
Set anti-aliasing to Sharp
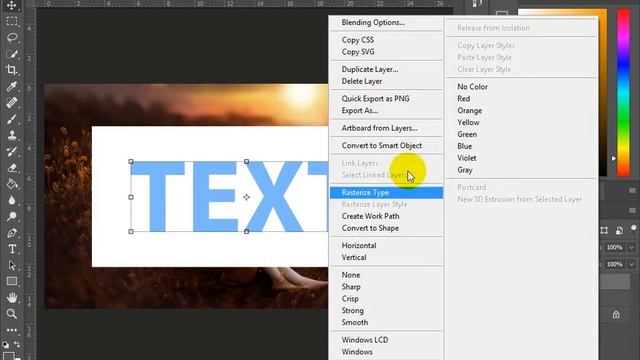tap(351, 287)
